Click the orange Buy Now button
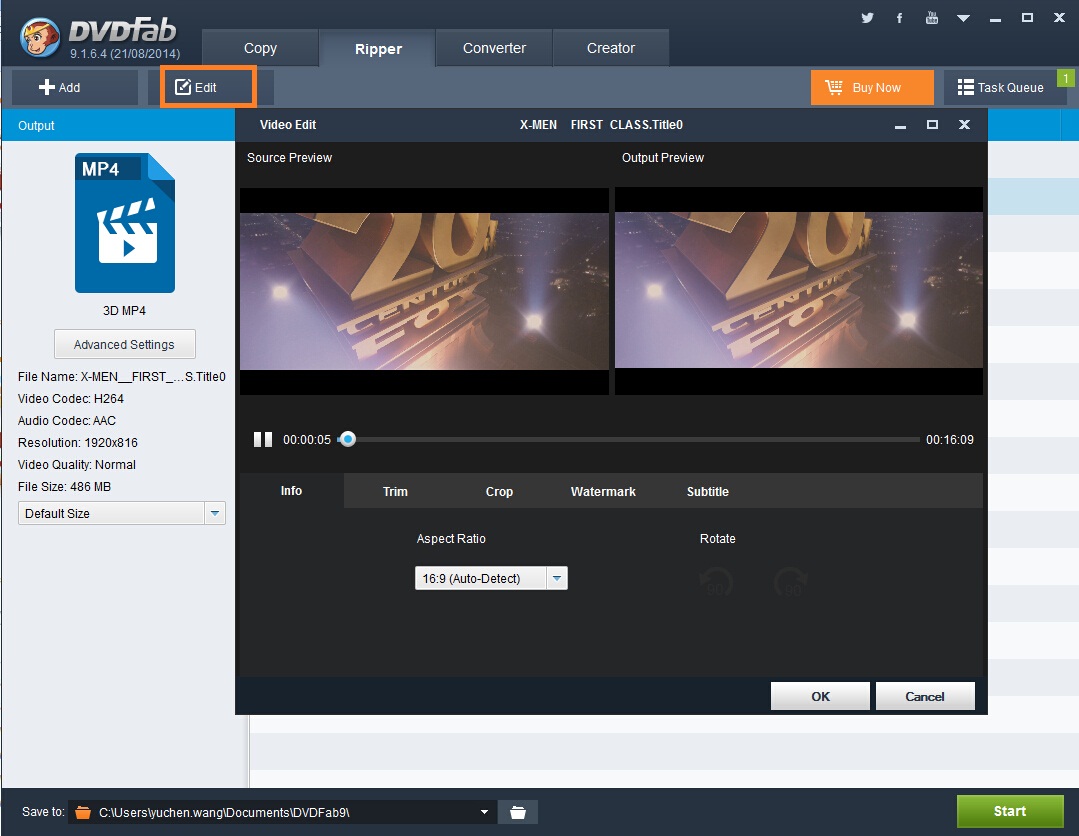 (x=872, y=87)
